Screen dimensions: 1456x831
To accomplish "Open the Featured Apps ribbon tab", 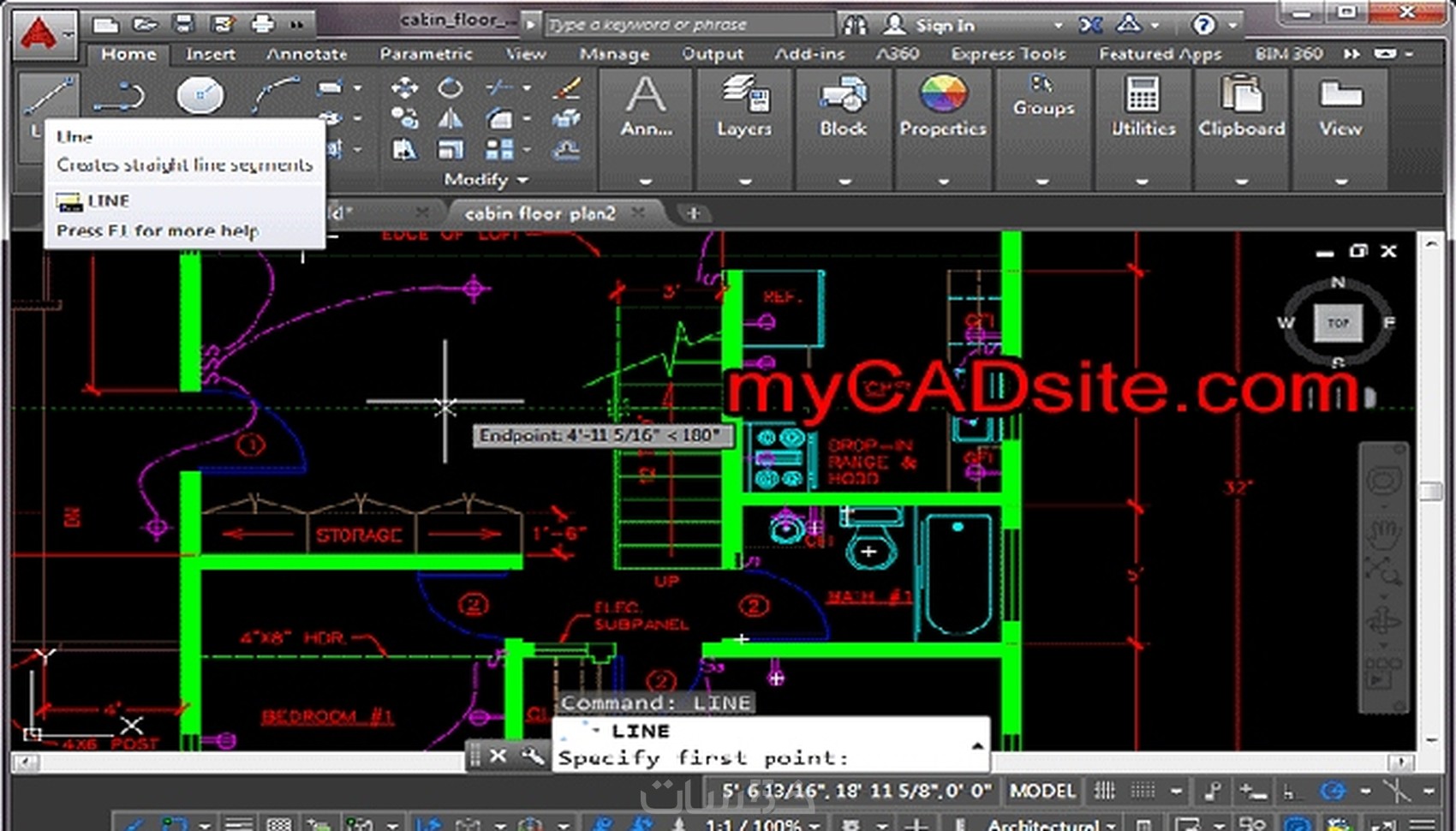I will point(1160,54).
